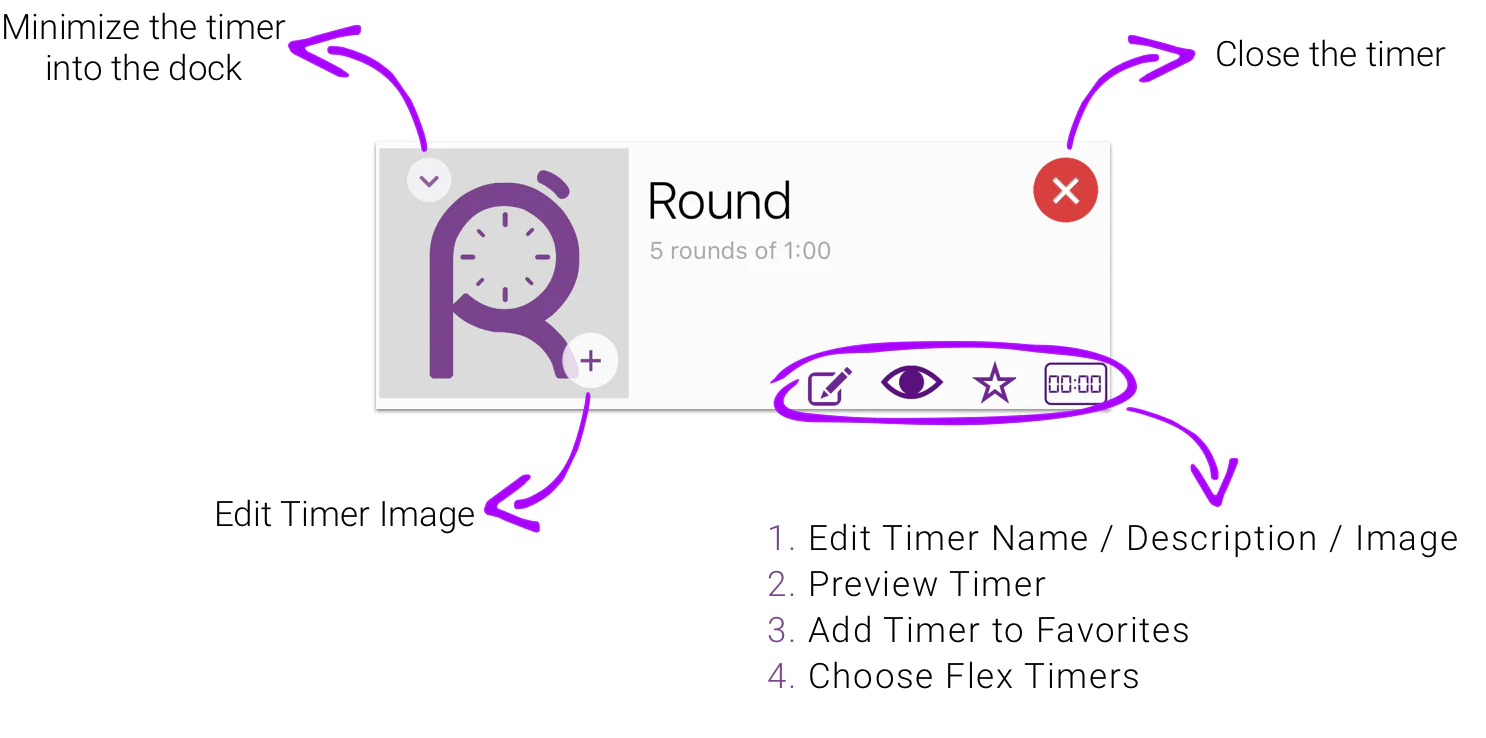Minimize the timer using the chevron button

pos(429,181)
